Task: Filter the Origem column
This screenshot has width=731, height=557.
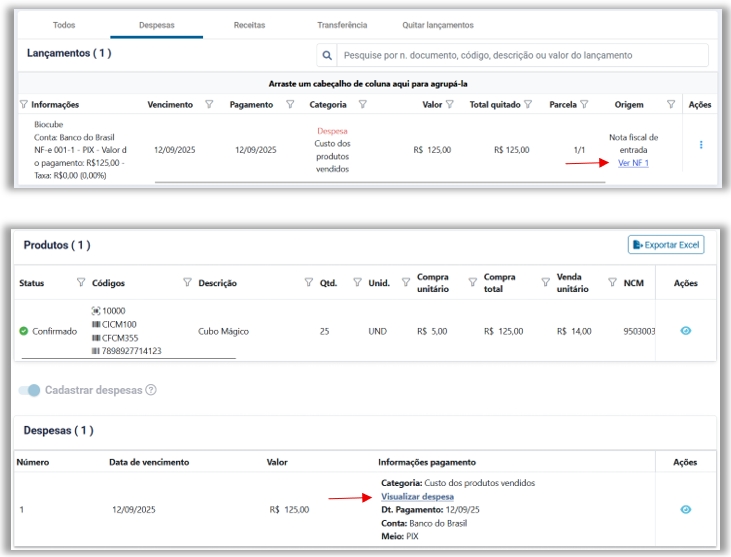Action: (x=672, y=104)
